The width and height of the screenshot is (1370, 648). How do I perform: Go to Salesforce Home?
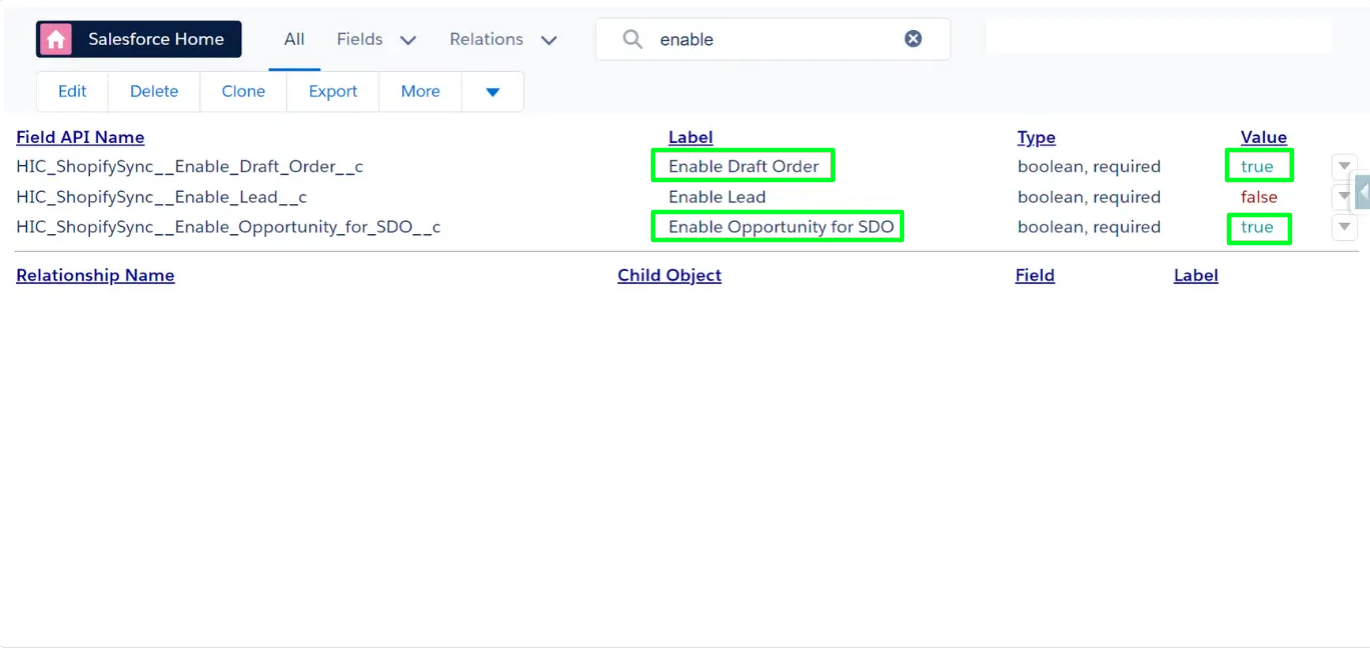pos(139,39)
